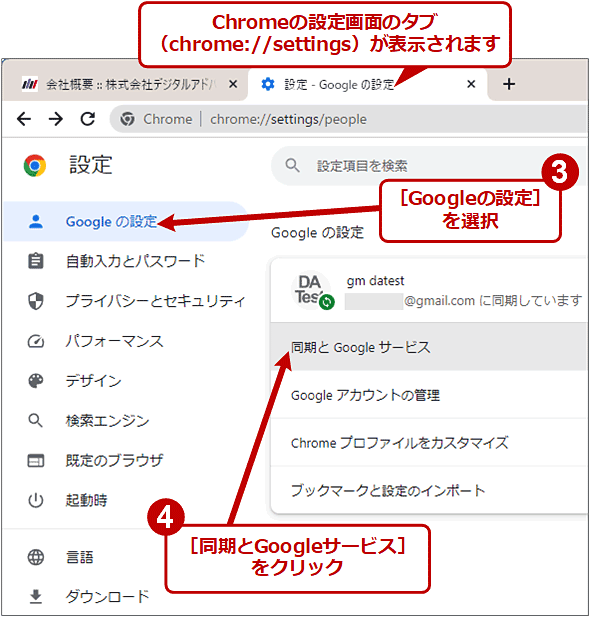Open 同期と Google サービス
Screen dimensions: 590x617
point(429,347)
